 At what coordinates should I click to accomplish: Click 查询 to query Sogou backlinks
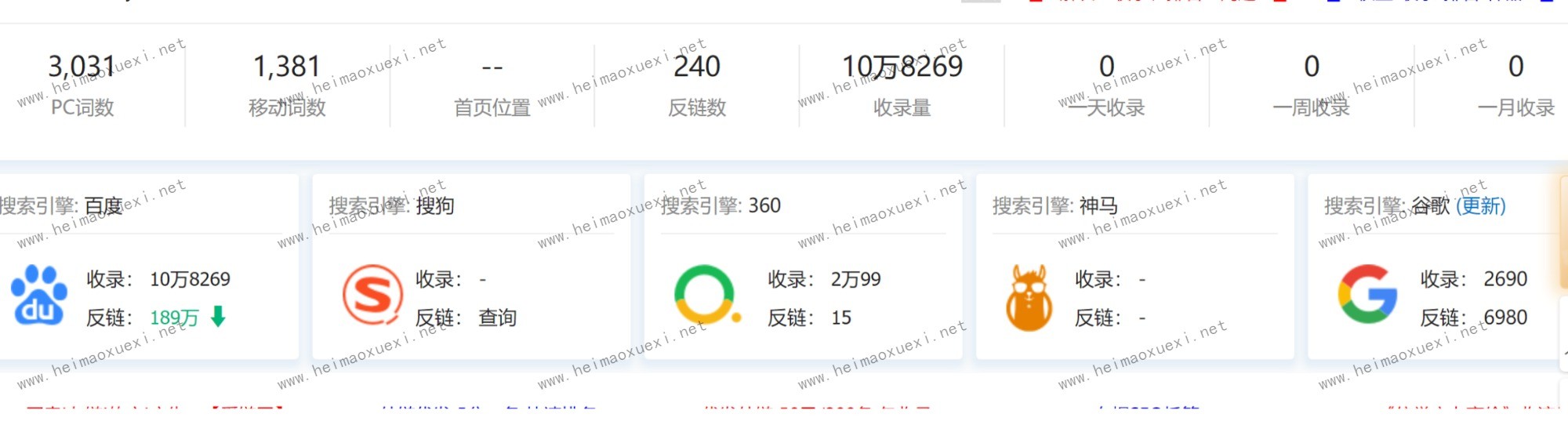tap(497, 318)
